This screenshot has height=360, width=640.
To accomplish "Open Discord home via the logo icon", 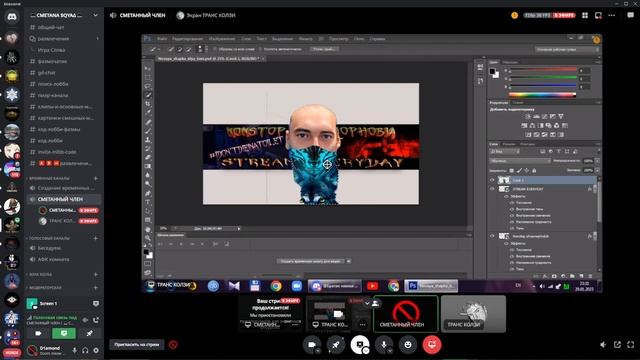I will pos(12,17).
